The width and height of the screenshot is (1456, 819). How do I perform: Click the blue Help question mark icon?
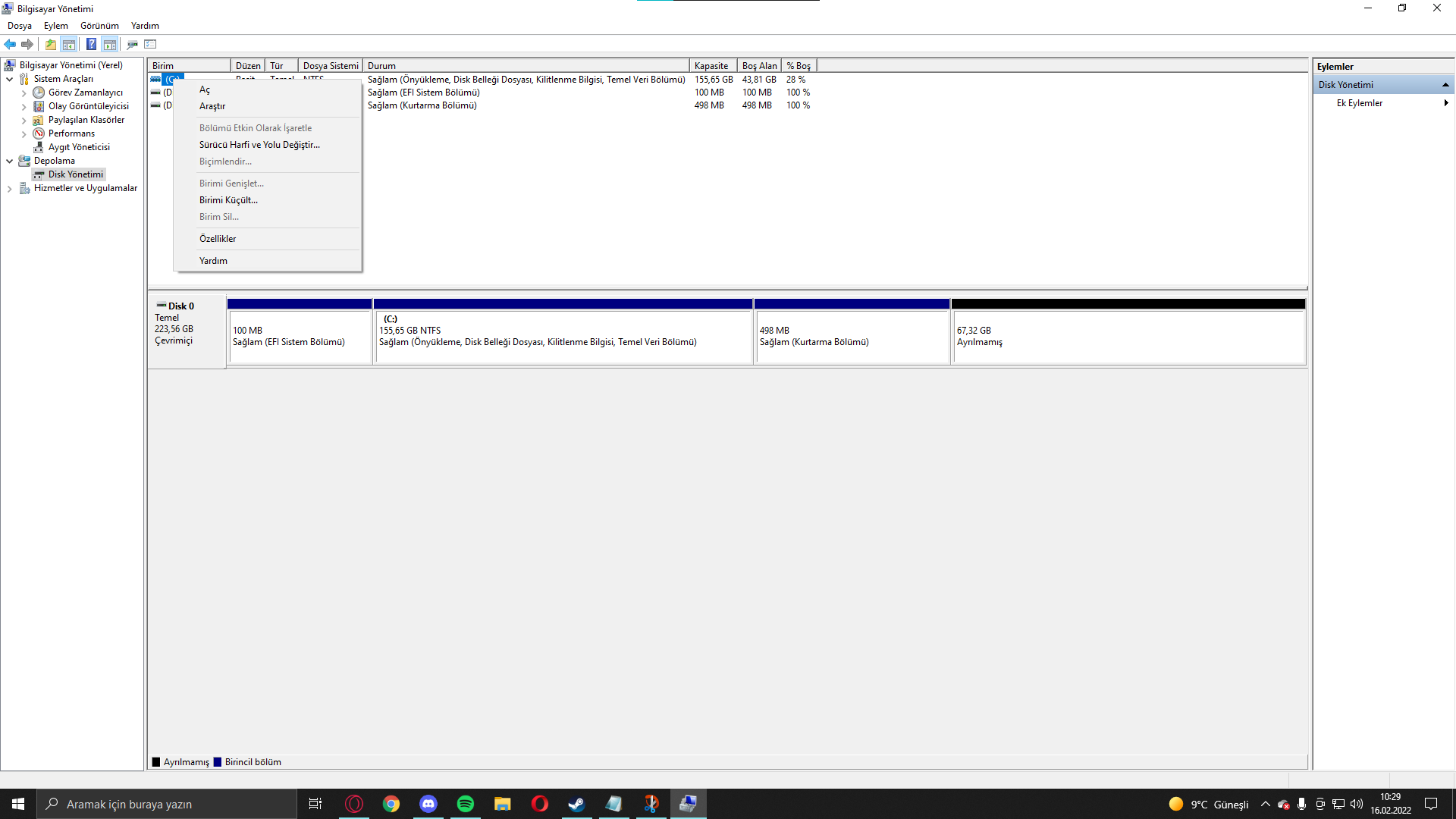coord(91,44)
